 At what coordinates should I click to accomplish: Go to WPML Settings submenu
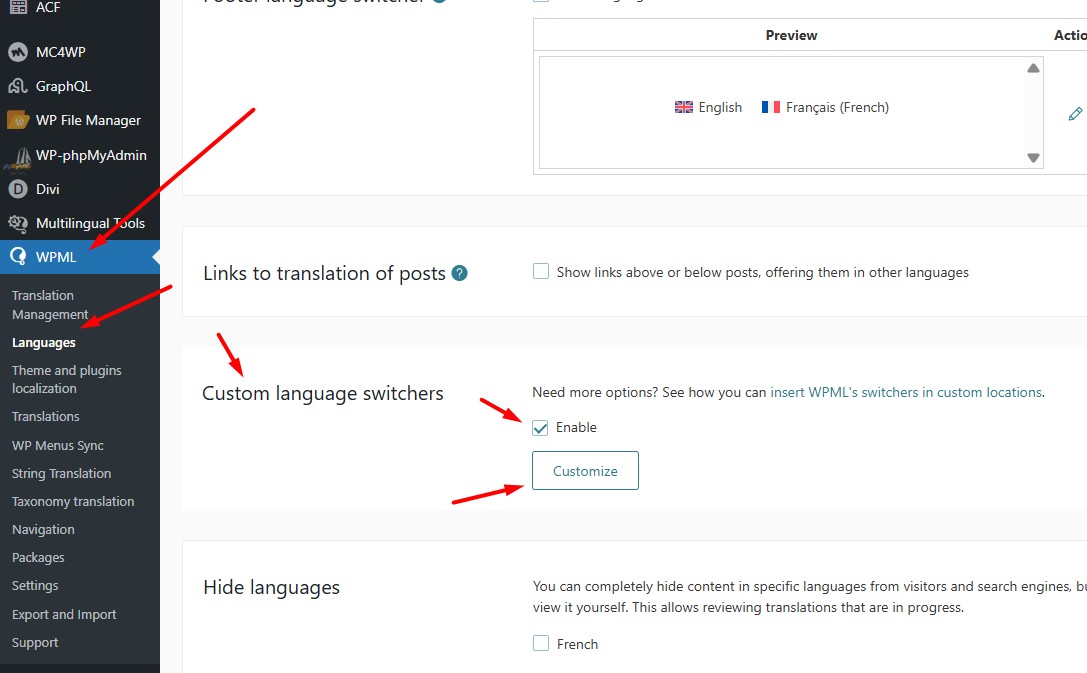pos(35,586)
